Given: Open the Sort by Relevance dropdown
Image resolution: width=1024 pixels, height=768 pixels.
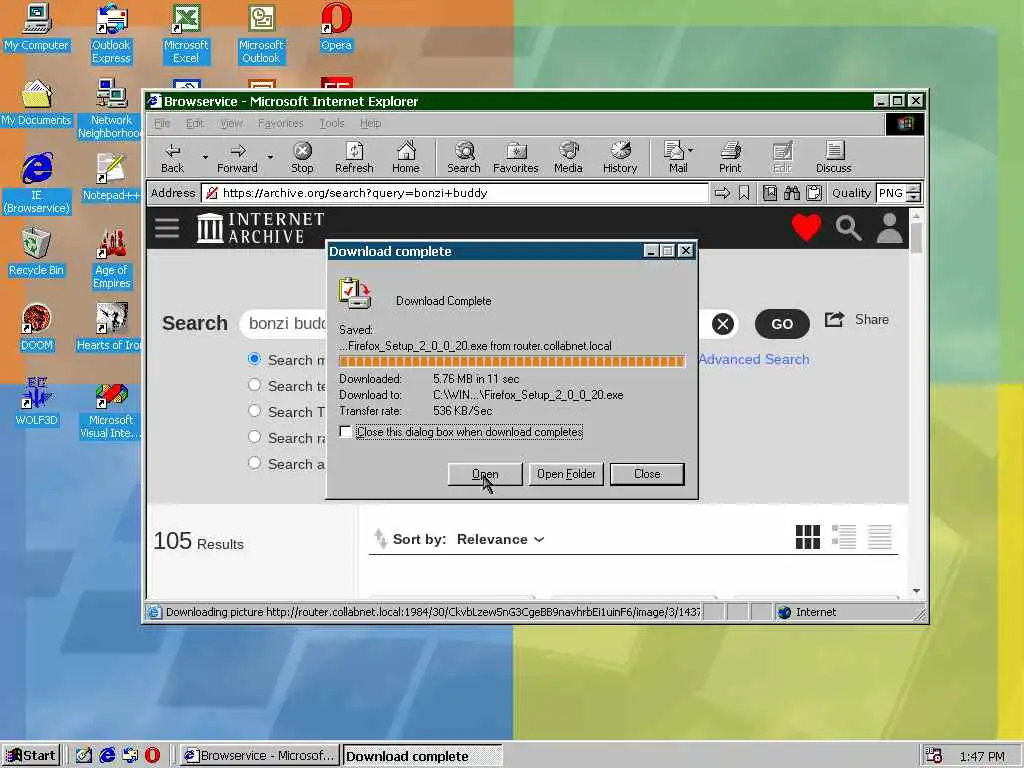Looking at the screenshot, I should click(500, 539).
